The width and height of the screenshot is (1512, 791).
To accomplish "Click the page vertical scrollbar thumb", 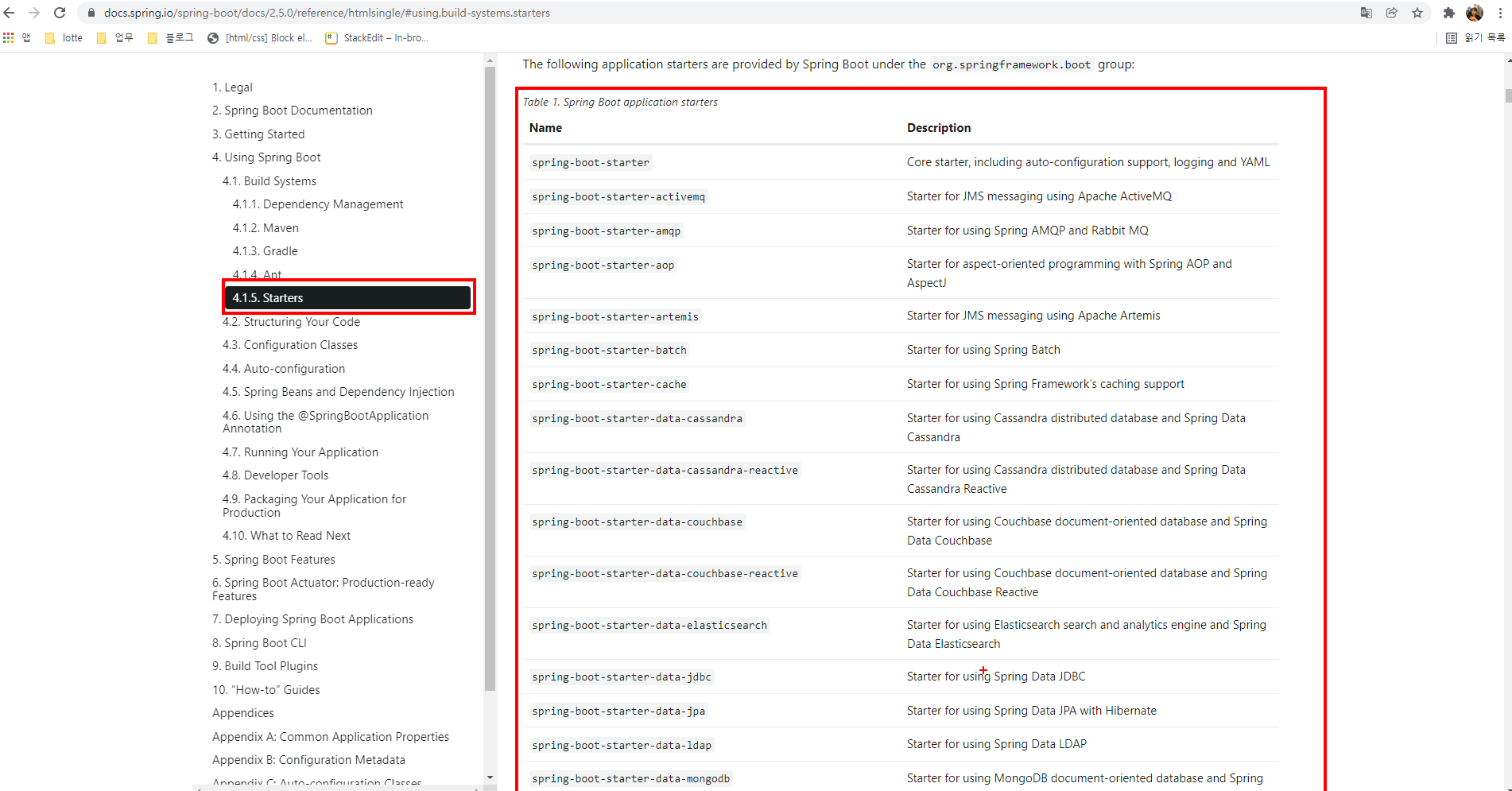I will (x=1508, y=95).
